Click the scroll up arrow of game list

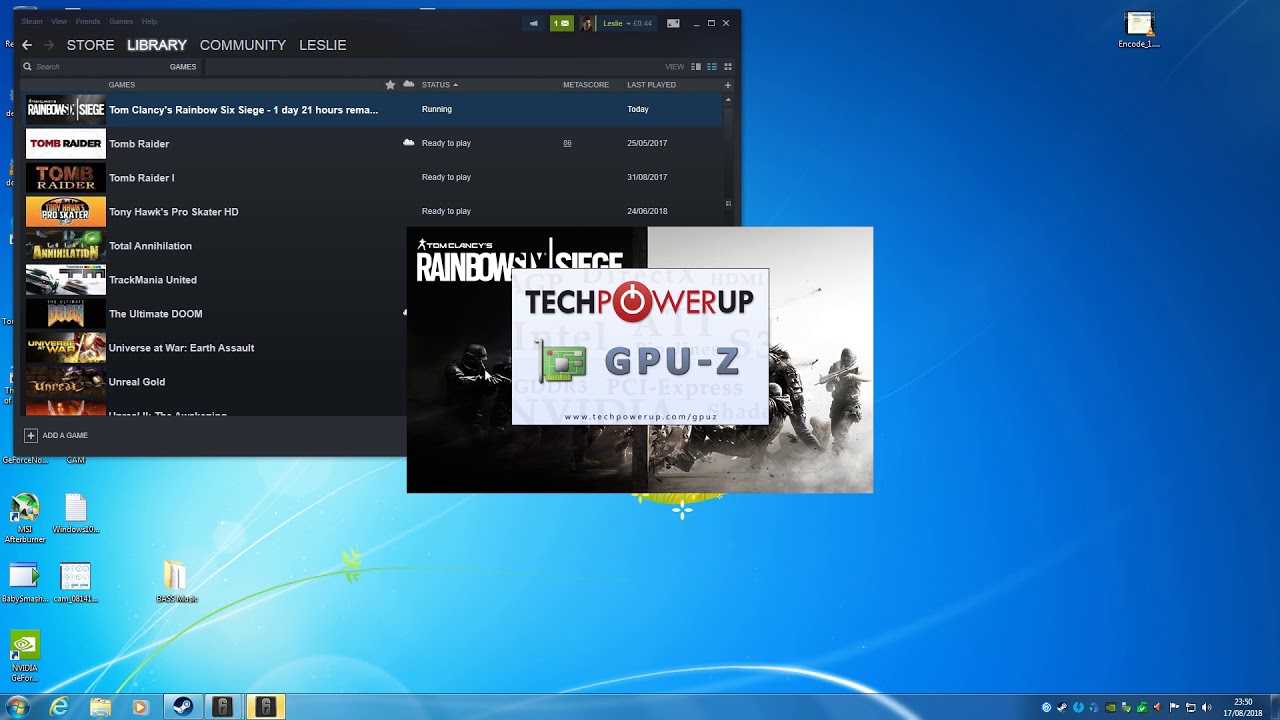tap(728, 100)
